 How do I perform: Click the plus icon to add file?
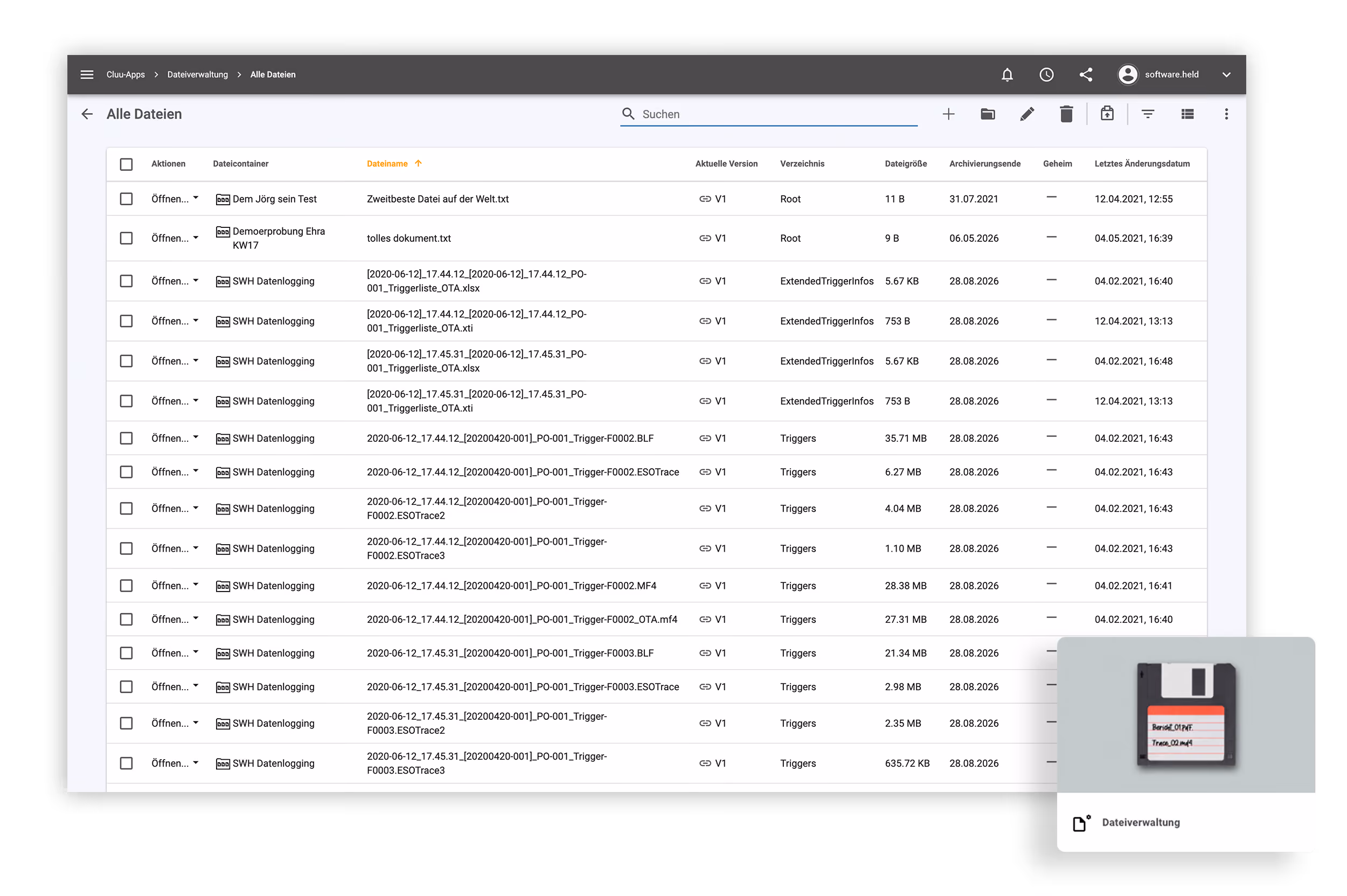[x=949, y=114]
